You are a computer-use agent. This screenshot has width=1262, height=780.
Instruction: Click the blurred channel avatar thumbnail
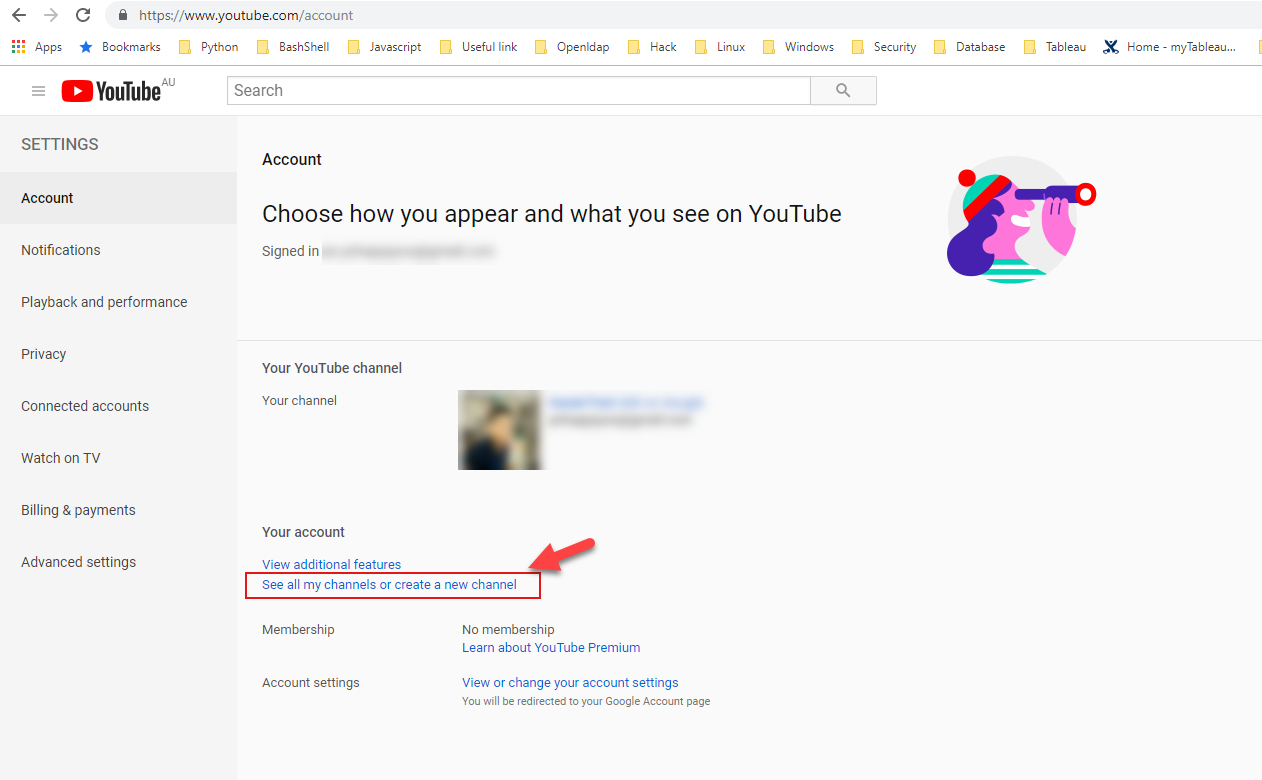(501, 430)
